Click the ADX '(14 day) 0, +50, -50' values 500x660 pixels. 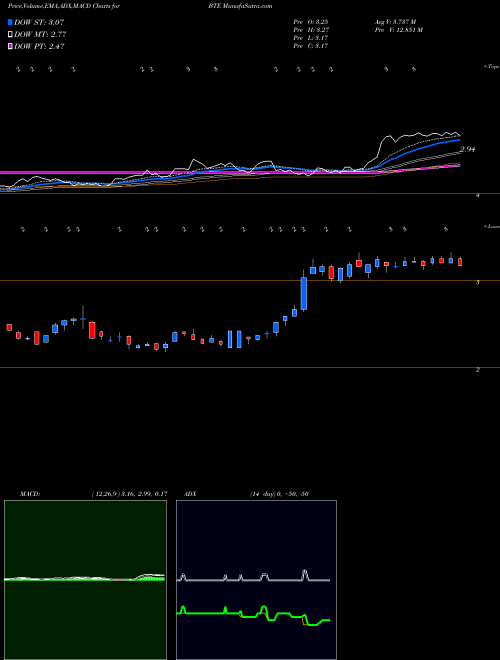coord(279,494)
